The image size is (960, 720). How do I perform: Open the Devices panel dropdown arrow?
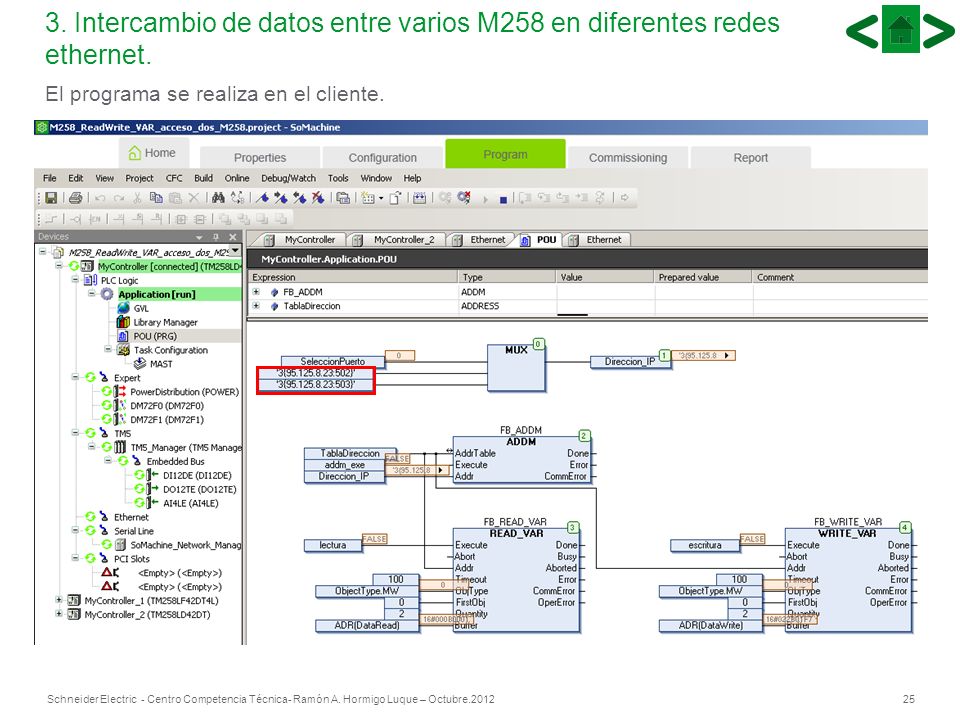[x=199, y=237]
